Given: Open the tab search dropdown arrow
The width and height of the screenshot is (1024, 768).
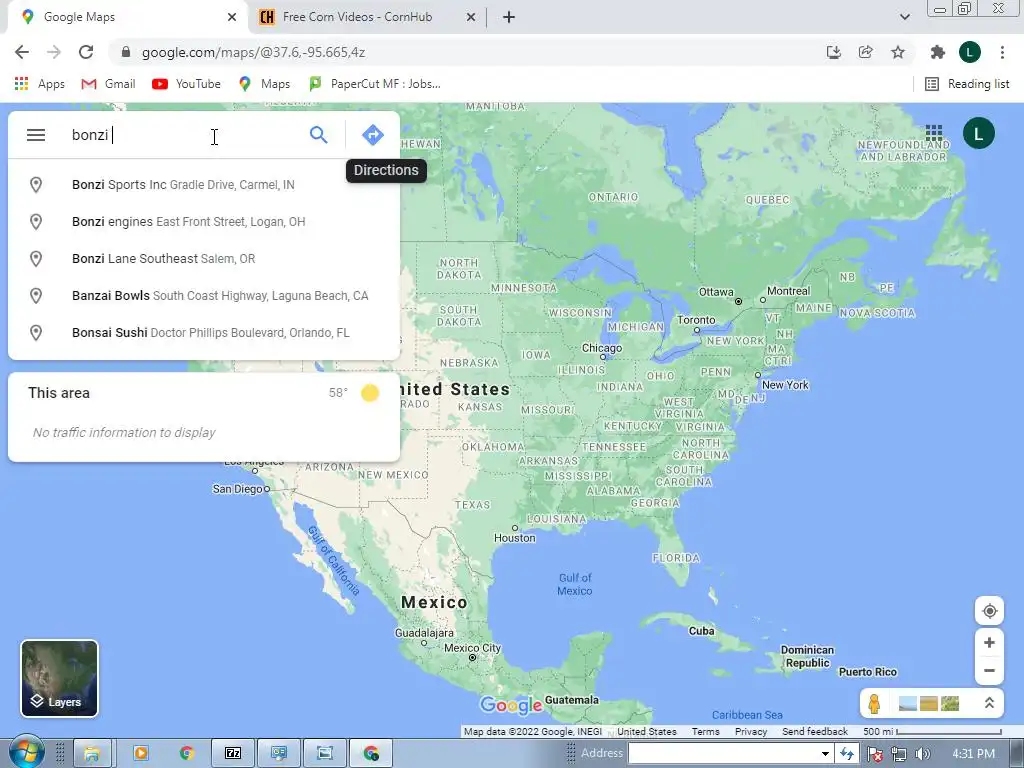Looking at the screenshot, I should 904,17.
